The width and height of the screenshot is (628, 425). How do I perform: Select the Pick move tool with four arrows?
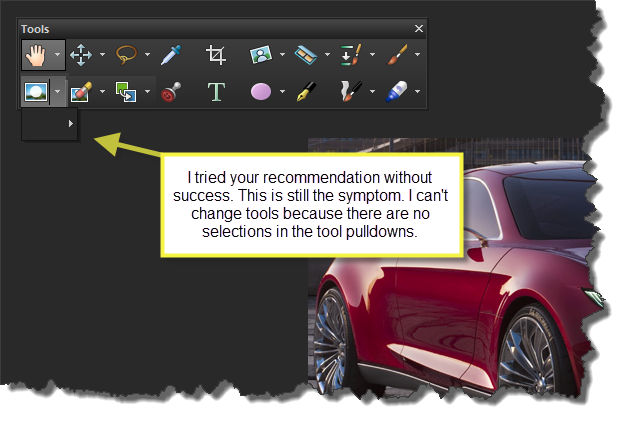coord(80,54)
